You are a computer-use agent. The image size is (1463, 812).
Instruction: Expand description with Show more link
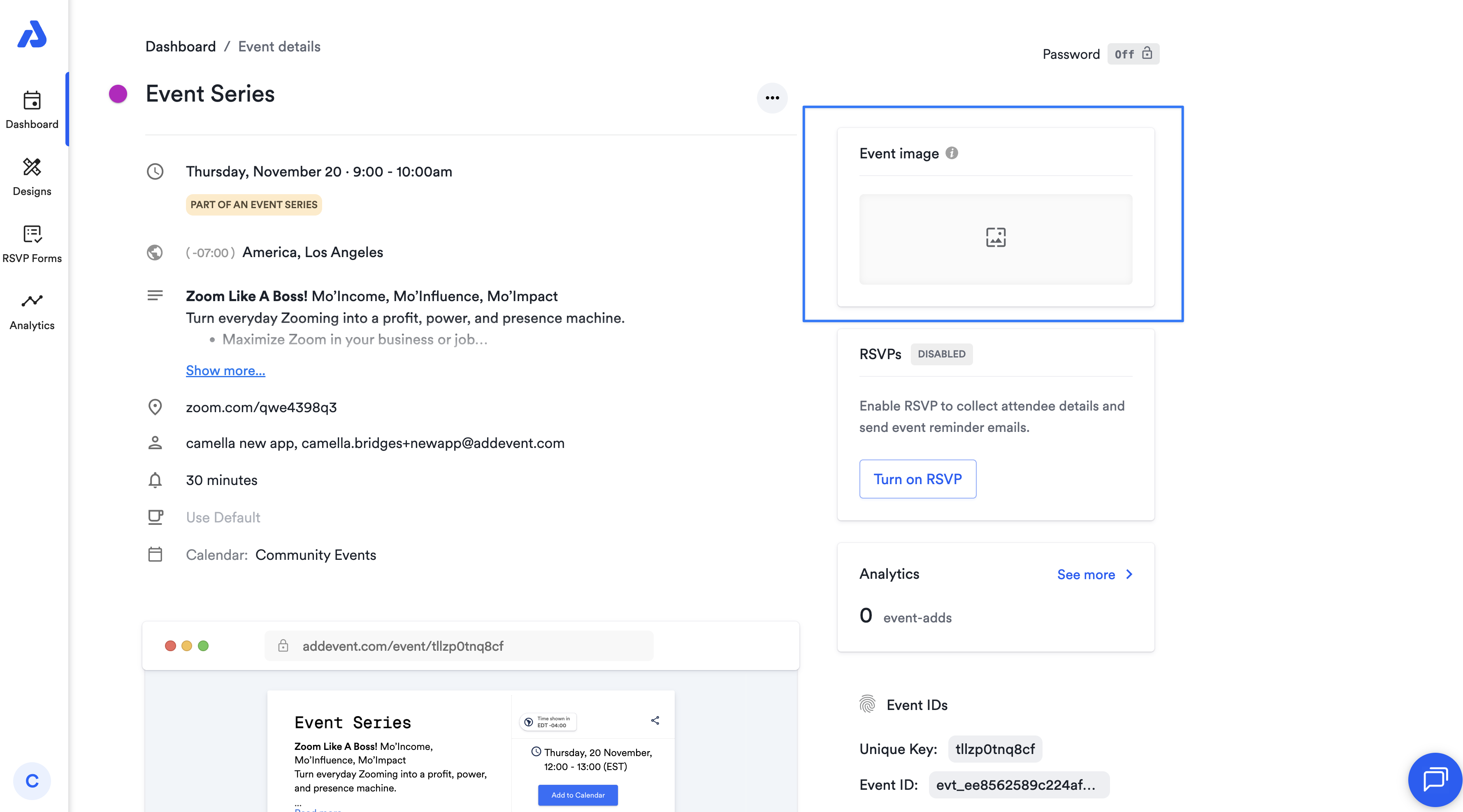tap(225, 370)
